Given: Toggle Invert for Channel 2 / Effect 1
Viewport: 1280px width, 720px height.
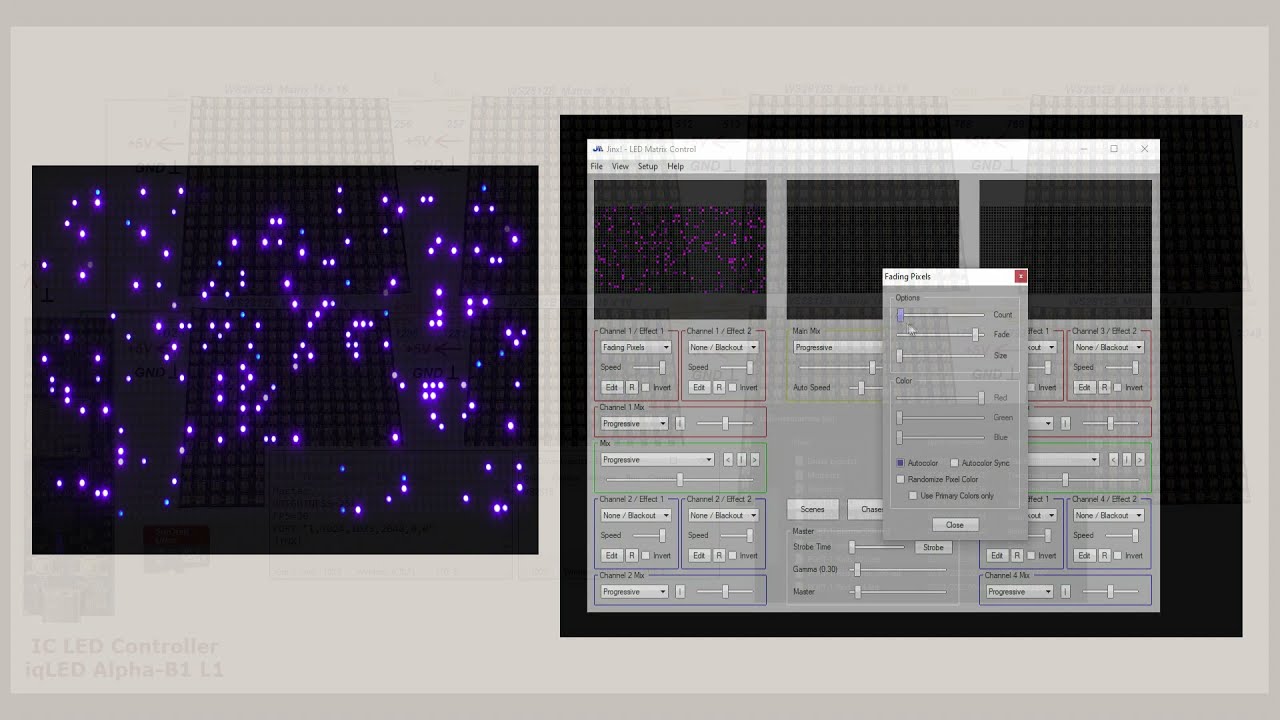Looking at the screenshot, I should 646,555.
